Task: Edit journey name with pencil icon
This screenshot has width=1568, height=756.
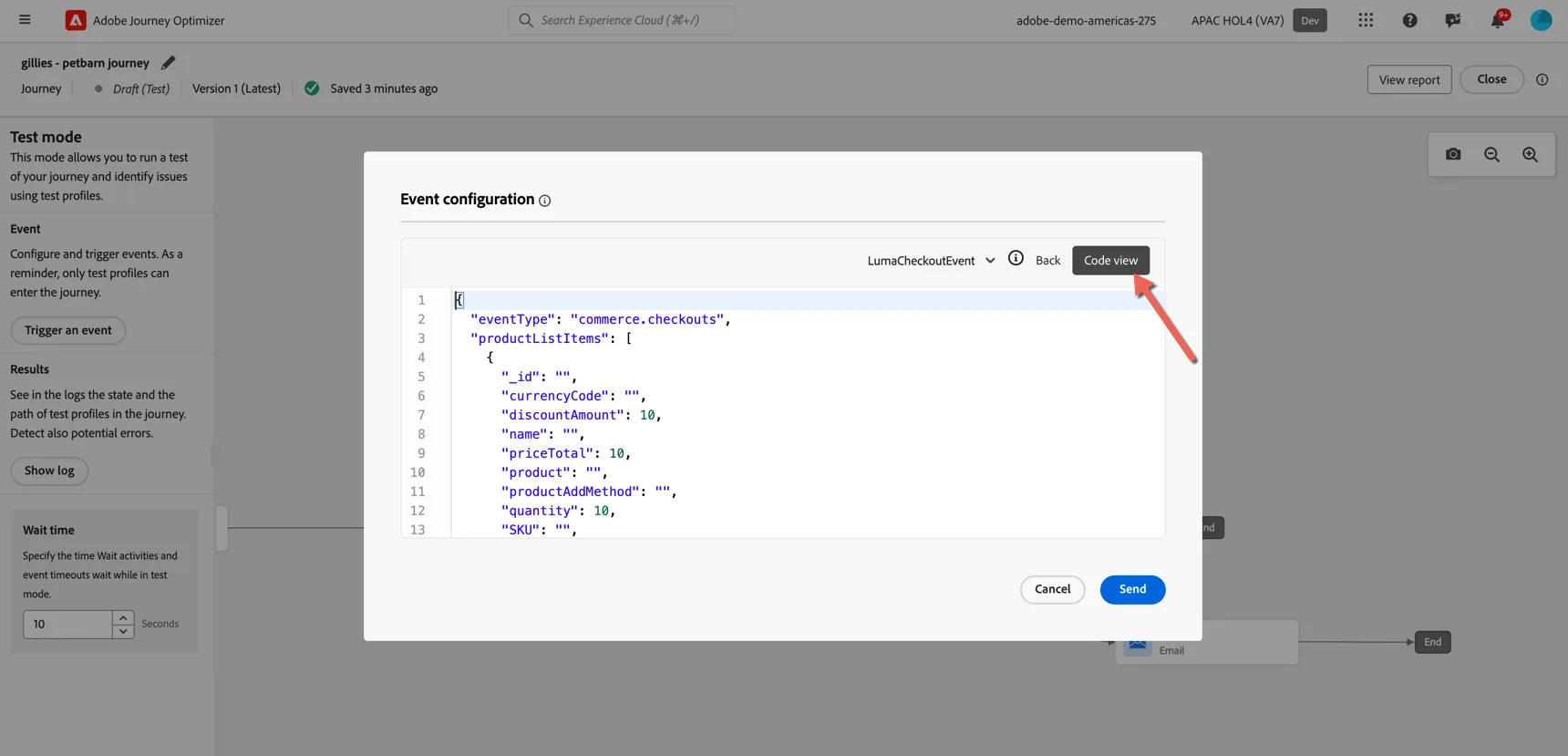Action: (168, 63)
